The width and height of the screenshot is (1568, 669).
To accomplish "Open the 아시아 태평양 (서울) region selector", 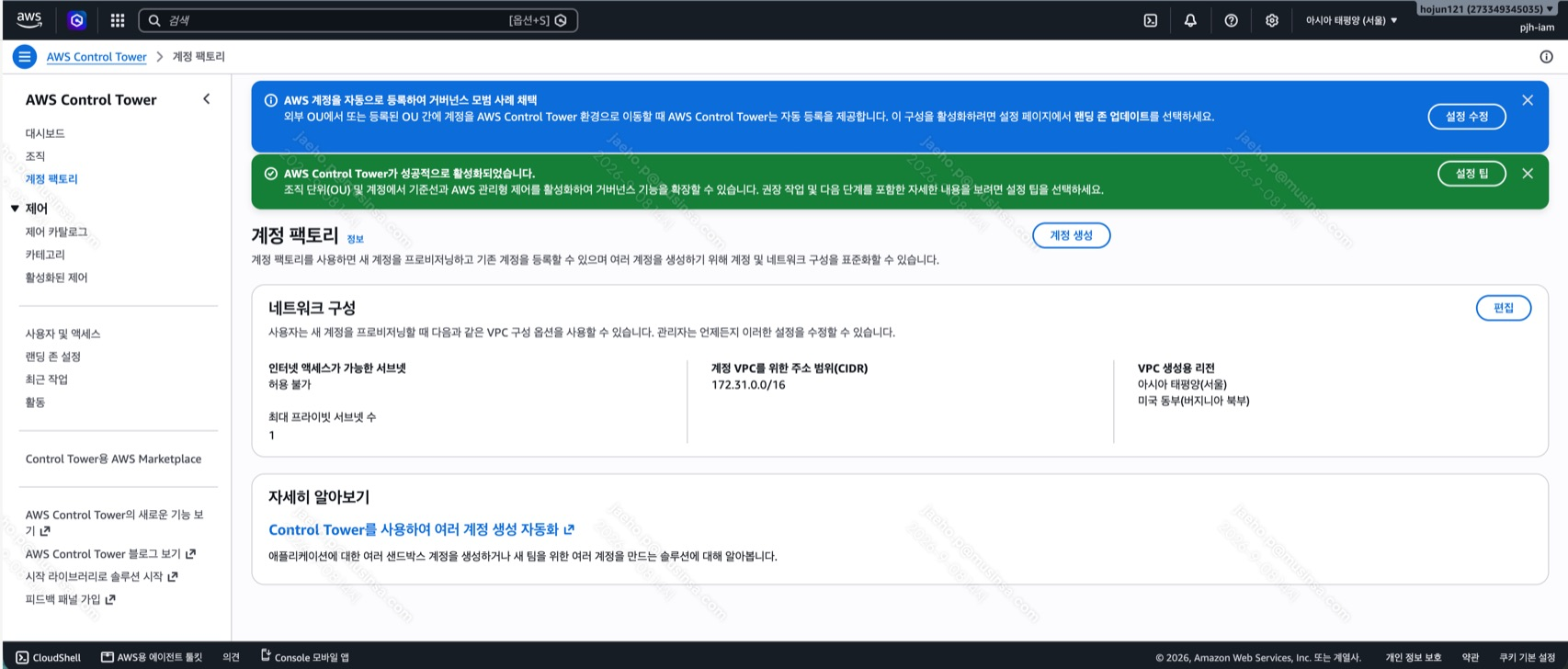I will click(1351, 20).
